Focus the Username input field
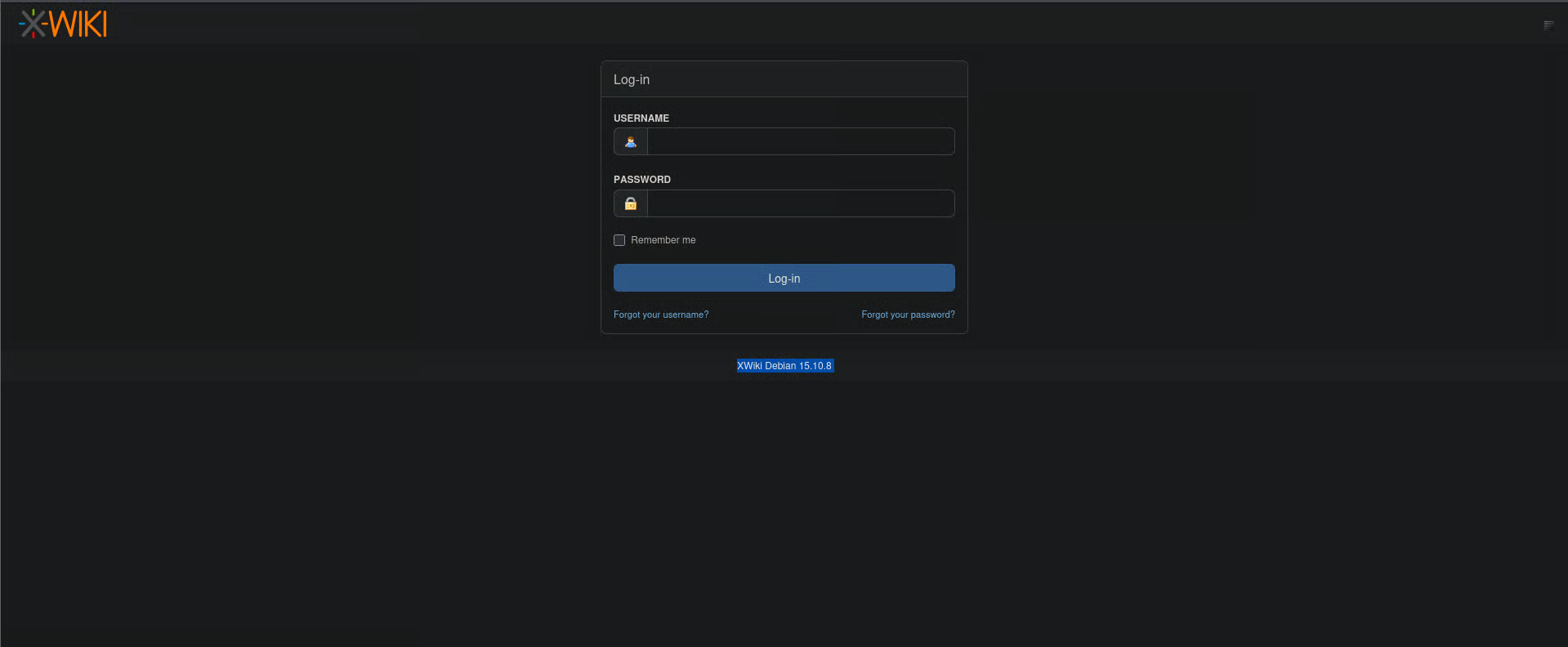The width and height of the screenshot is (1568, 647). click(x=801, y=141)
